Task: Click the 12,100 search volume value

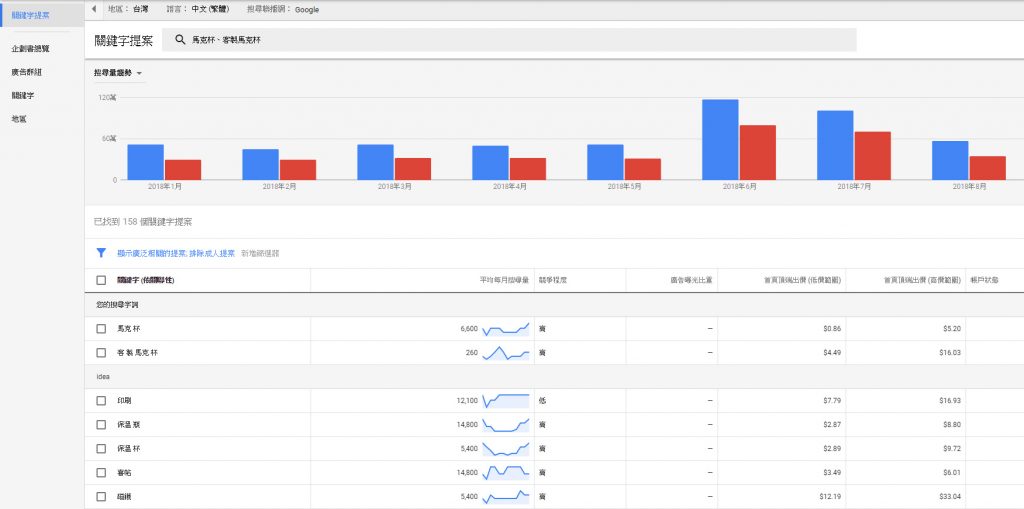Action: pos(468,401)
